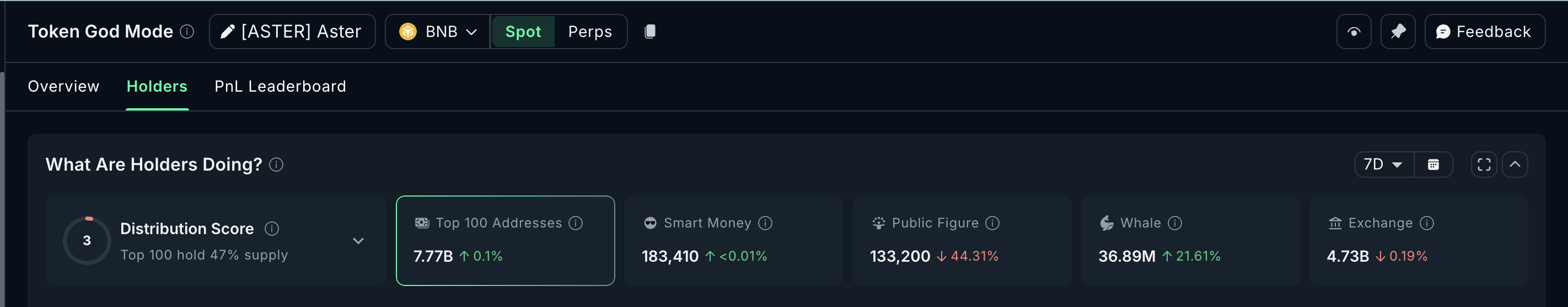Expand the Distribution Score chevron
This screenshot has width=1568, height=307.
click(x=358, y=241)
